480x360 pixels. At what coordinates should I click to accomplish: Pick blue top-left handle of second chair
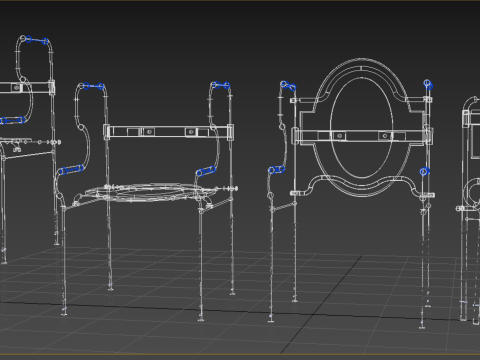click(x=94, y=87)
